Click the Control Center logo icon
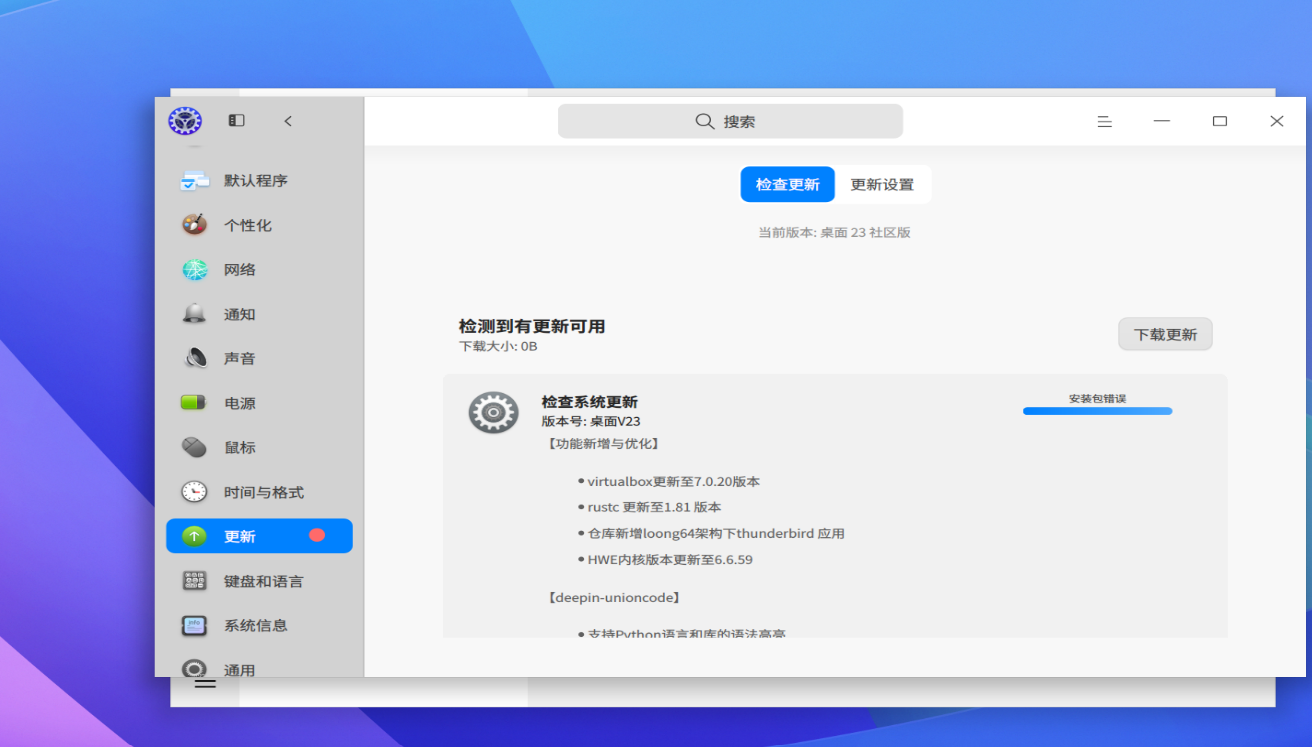Screen dimensions: 1312x747 pos(185,121)
